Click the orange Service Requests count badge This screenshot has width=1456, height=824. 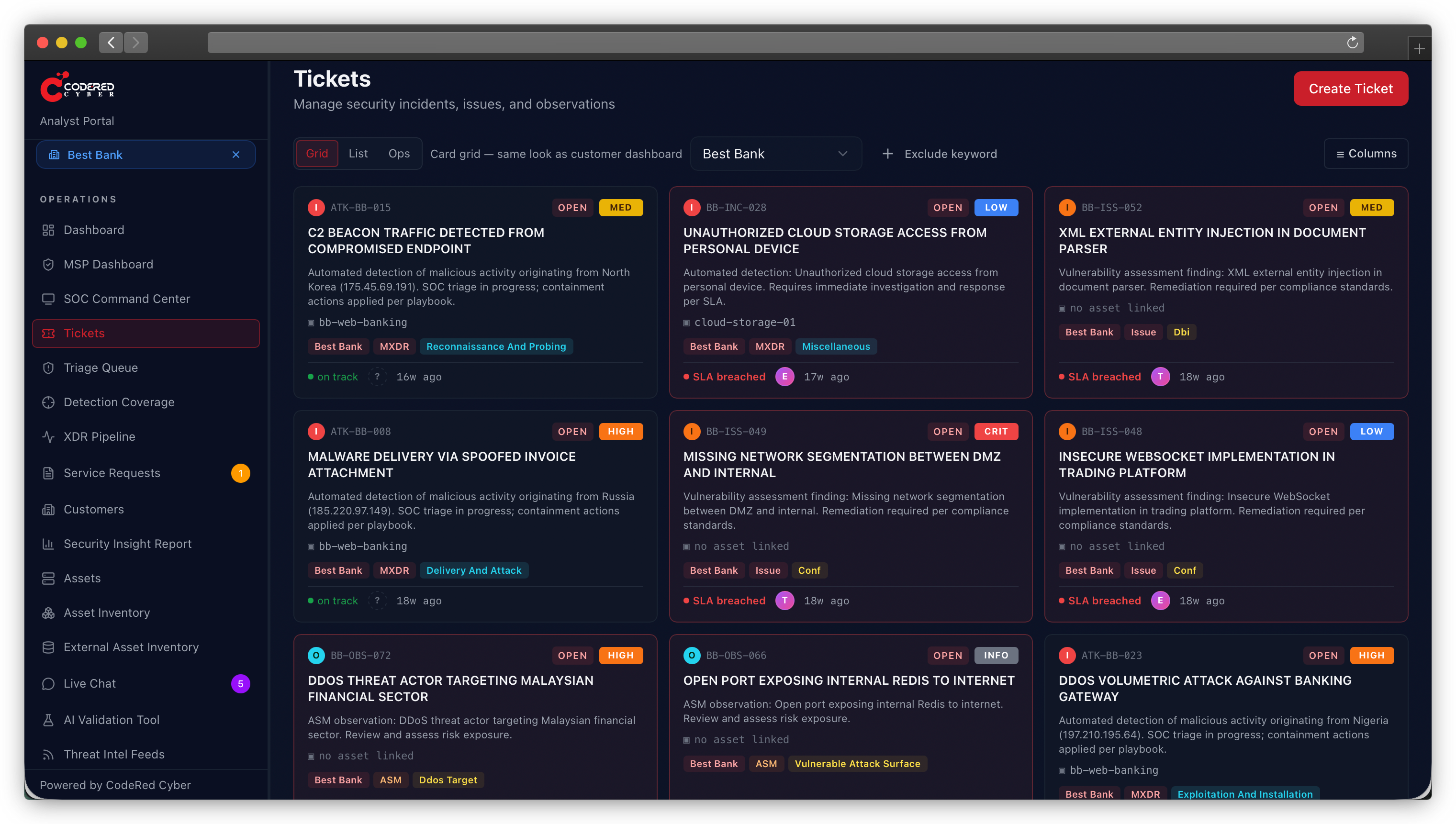[x=241, y=473]
